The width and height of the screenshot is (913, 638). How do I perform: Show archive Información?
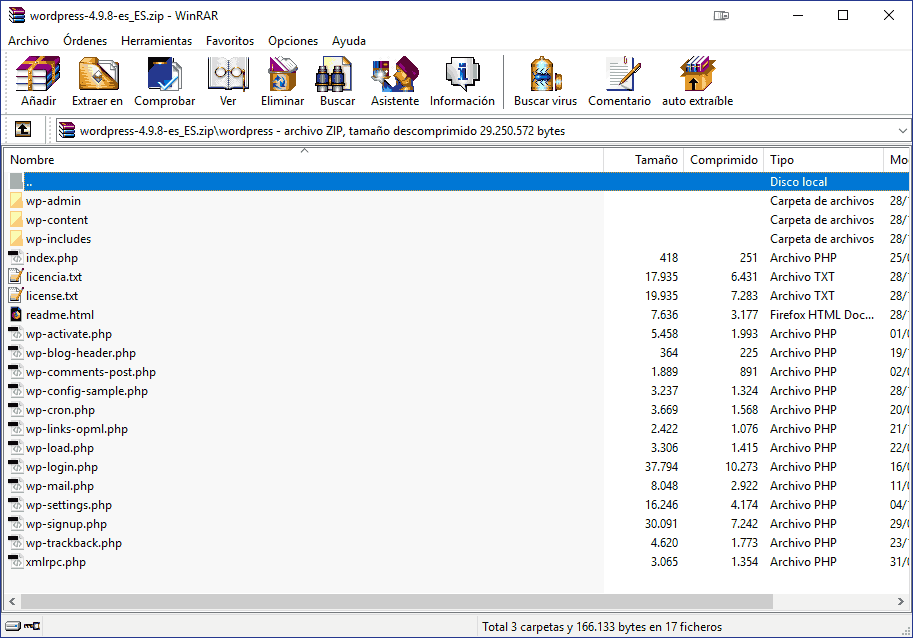(x=462, y=82)
